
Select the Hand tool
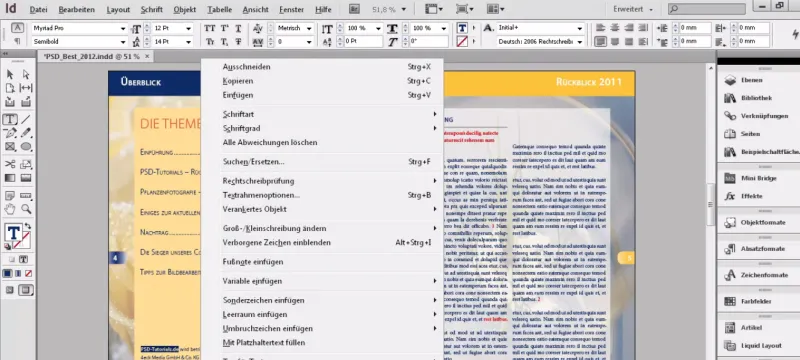(10, 209)
